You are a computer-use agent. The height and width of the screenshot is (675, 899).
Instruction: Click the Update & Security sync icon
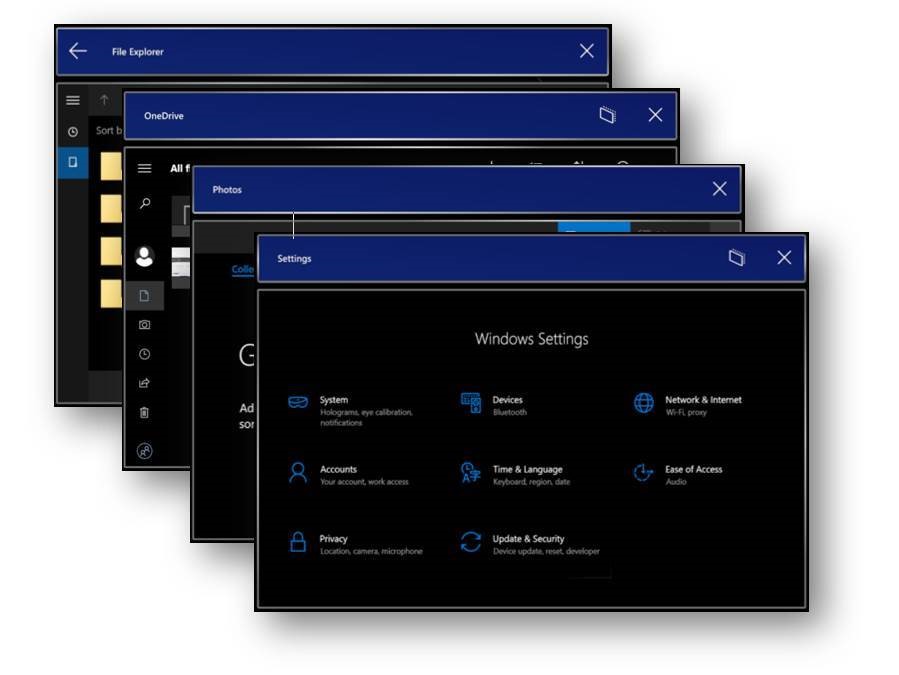pos(470,542)
